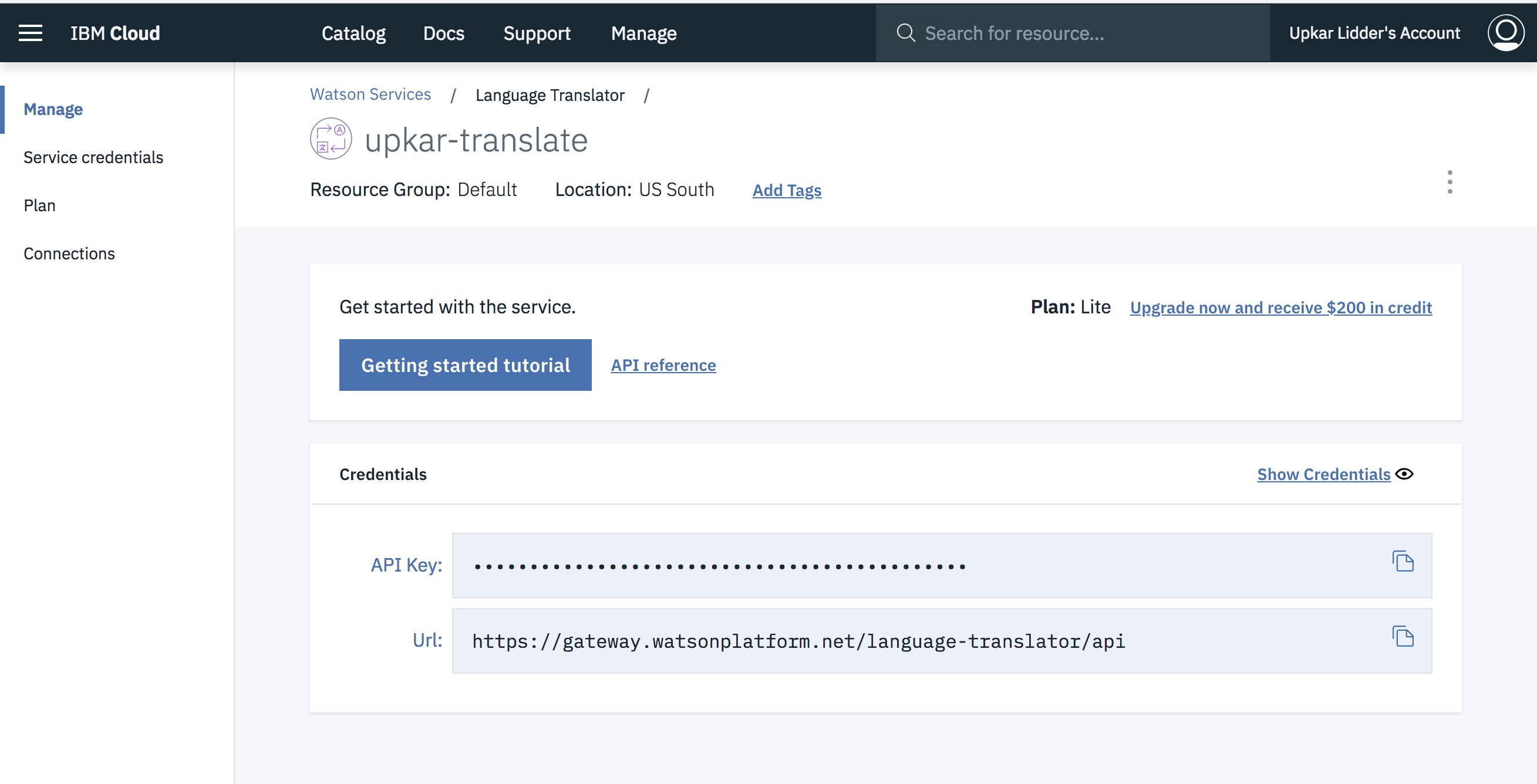Open the three-dot actions menu

coord(1450,182)
